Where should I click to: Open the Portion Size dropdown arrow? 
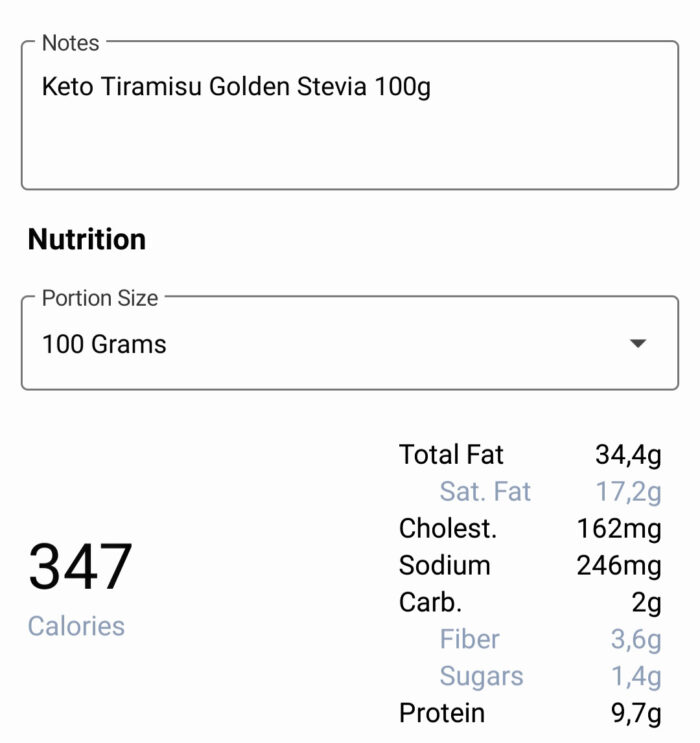coord(638,343)
